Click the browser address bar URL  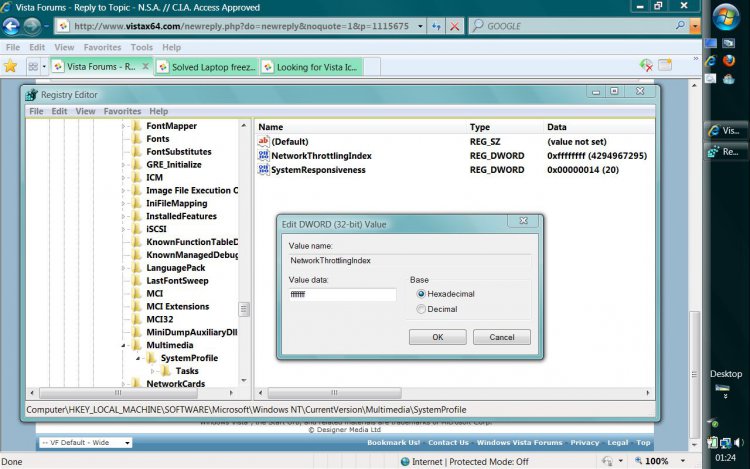(241, 26)
